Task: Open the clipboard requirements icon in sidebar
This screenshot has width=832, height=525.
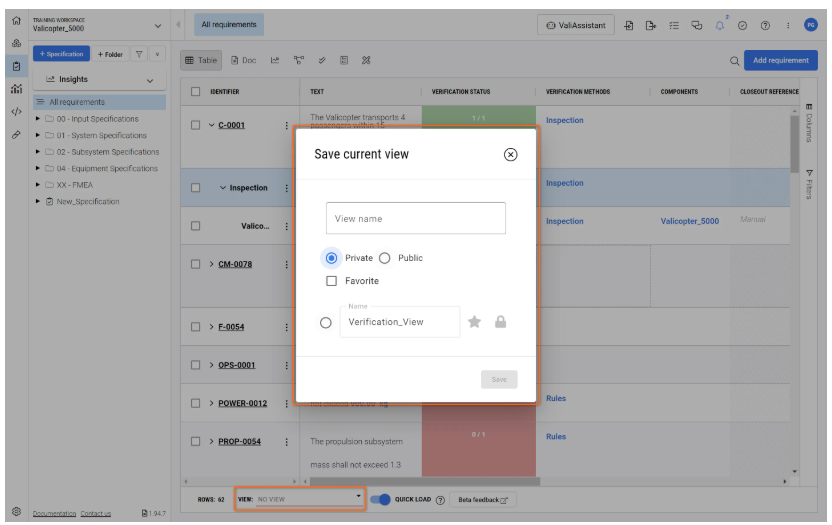Action: click(16, 66)
